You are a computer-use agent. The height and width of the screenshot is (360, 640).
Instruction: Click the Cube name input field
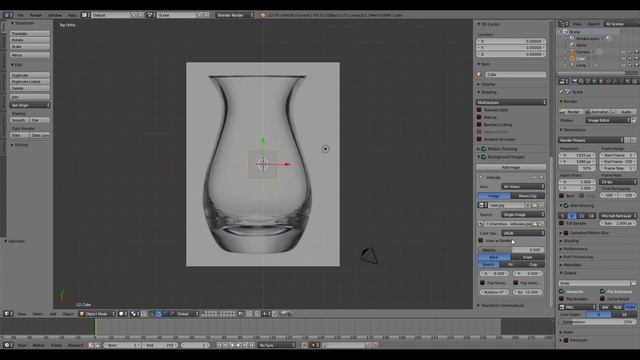[515, 74]
